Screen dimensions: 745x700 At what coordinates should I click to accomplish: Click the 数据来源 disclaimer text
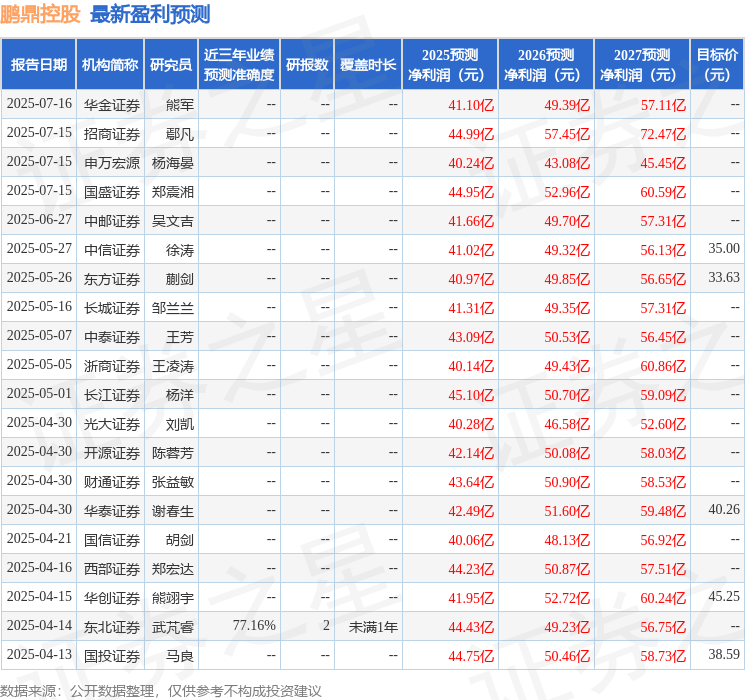(161, 690)
